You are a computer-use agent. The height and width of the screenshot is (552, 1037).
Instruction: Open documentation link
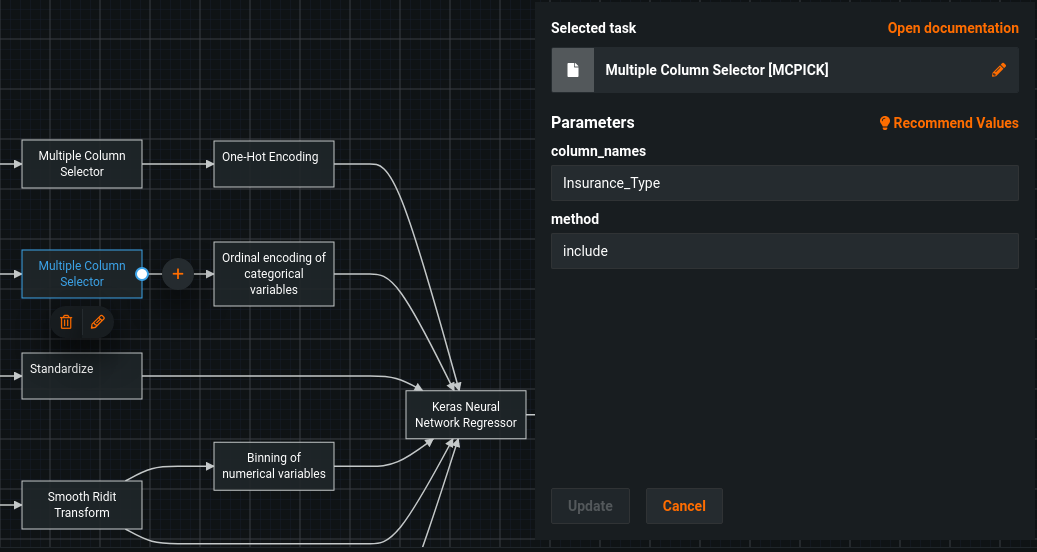tap(952, 28)
